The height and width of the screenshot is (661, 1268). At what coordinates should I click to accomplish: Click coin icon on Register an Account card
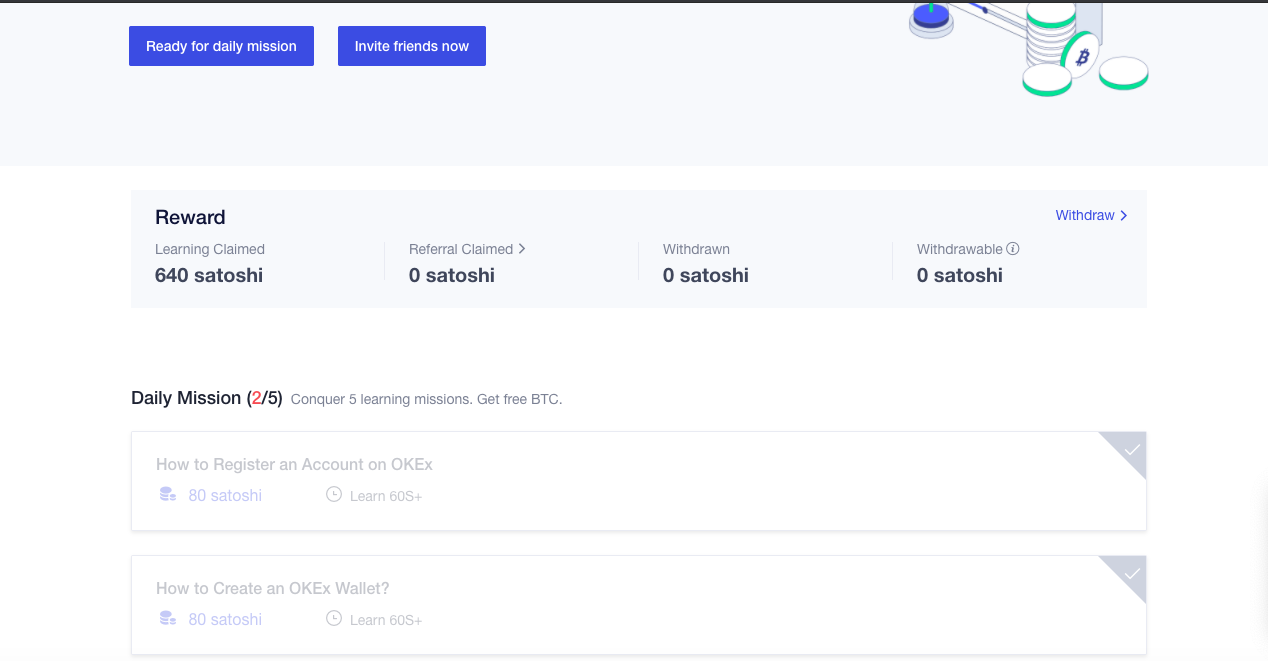[168, 495]
